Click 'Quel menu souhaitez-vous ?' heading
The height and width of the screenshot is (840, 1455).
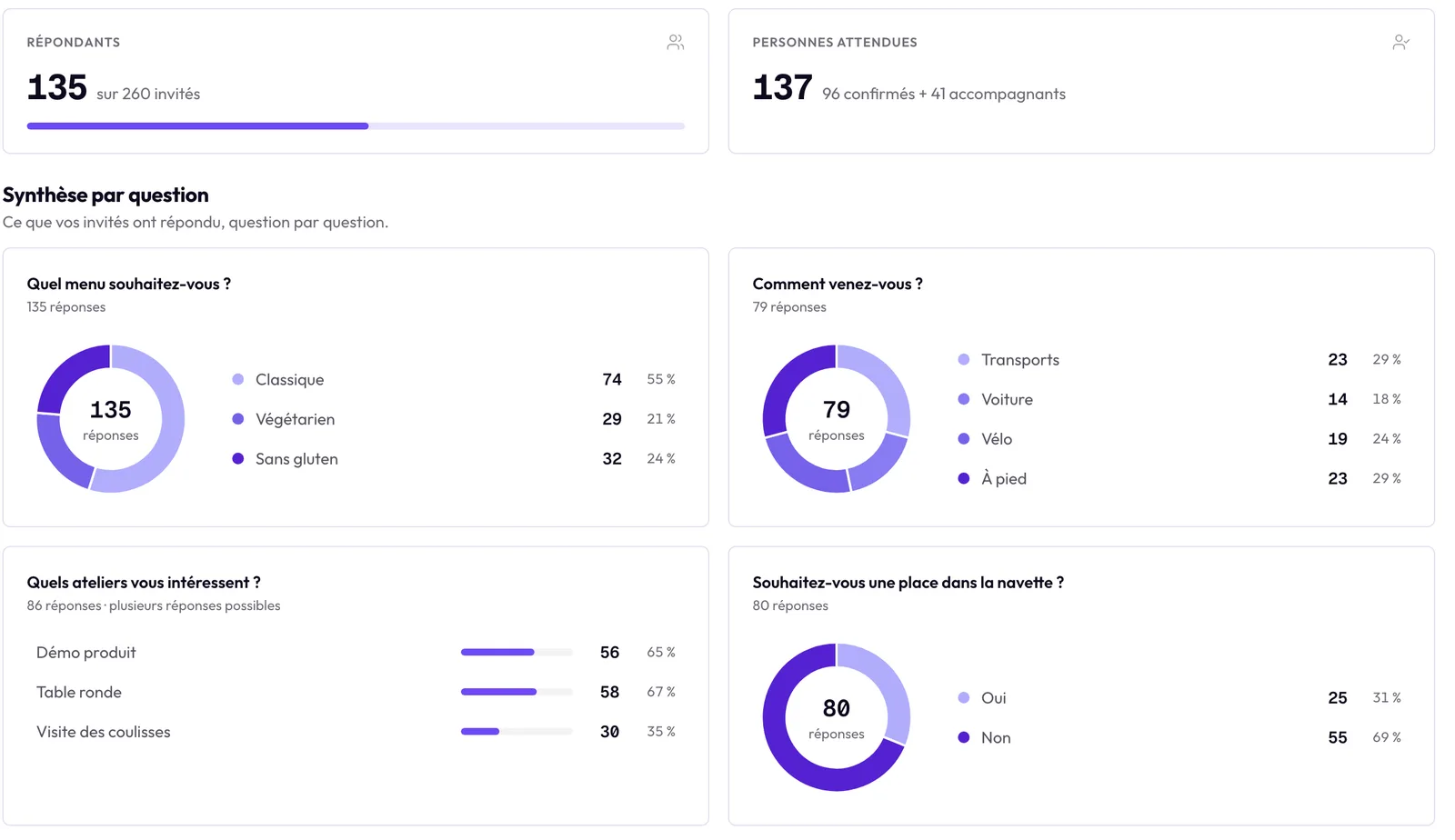pos(129,284)
